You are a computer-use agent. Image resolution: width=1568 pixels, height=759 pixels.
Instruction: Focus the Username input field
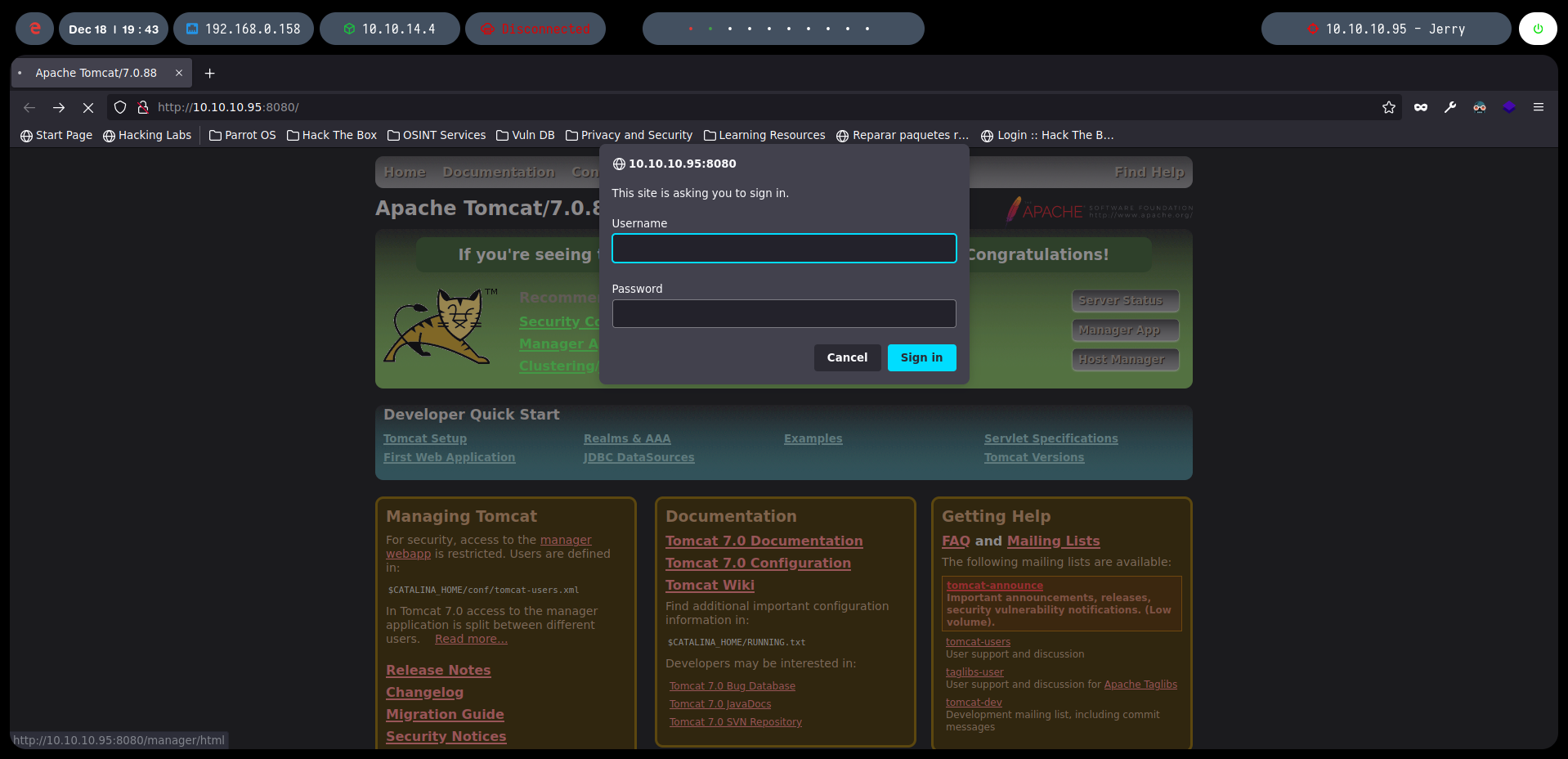784,249
